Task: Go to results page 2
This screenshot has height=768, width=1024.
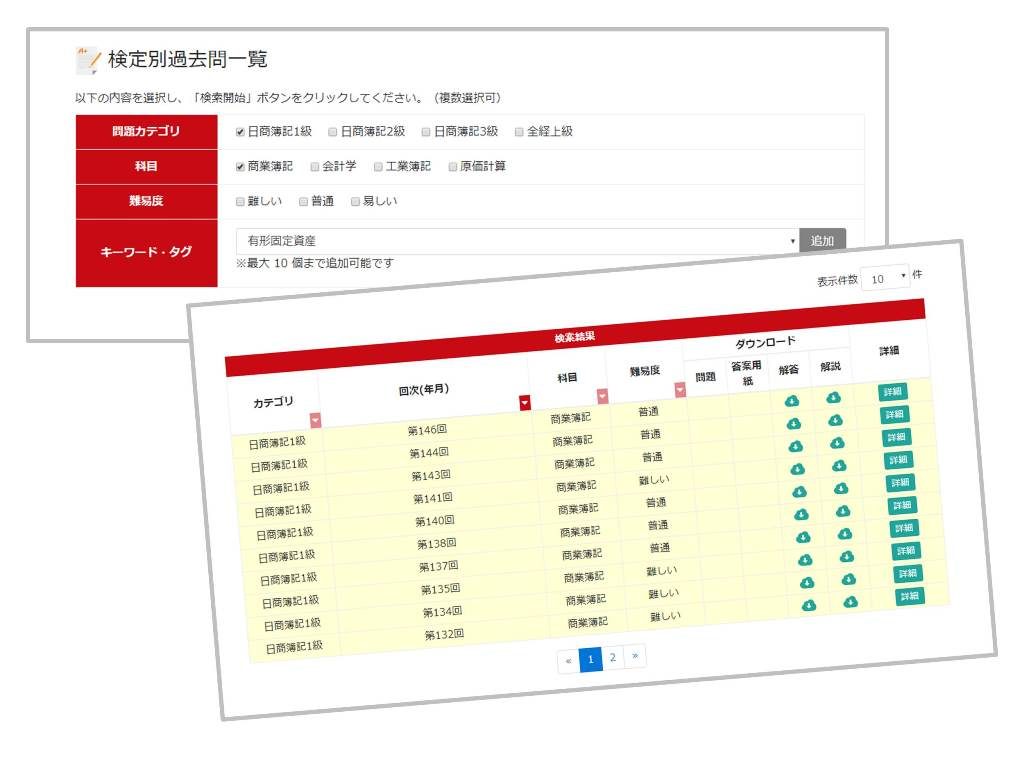Action: (613, 657)
